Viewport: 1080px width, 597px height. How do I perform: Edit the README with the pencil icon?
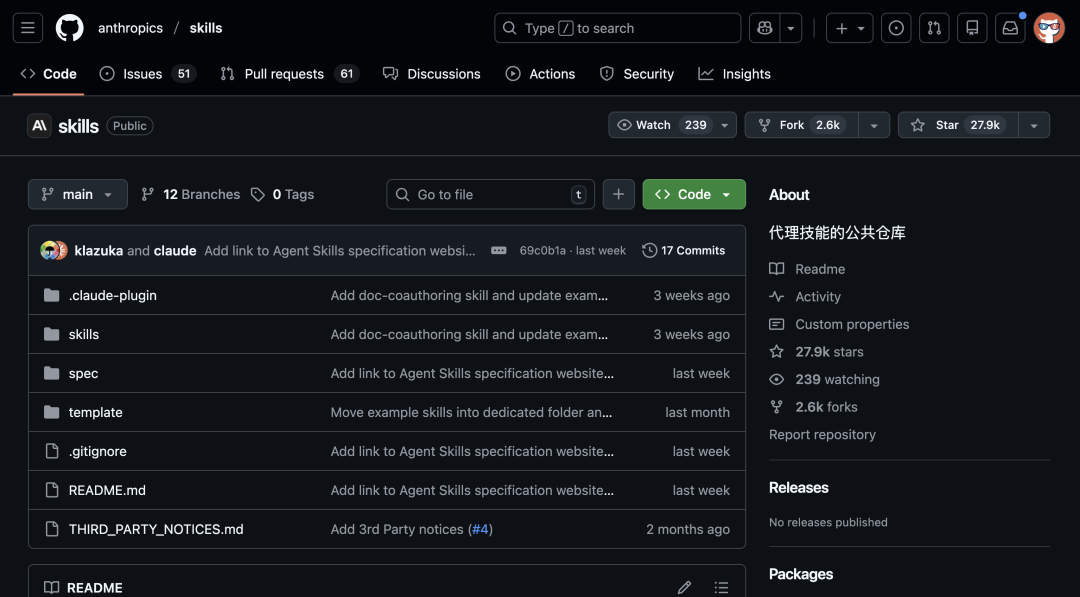[x=684, y=587]
